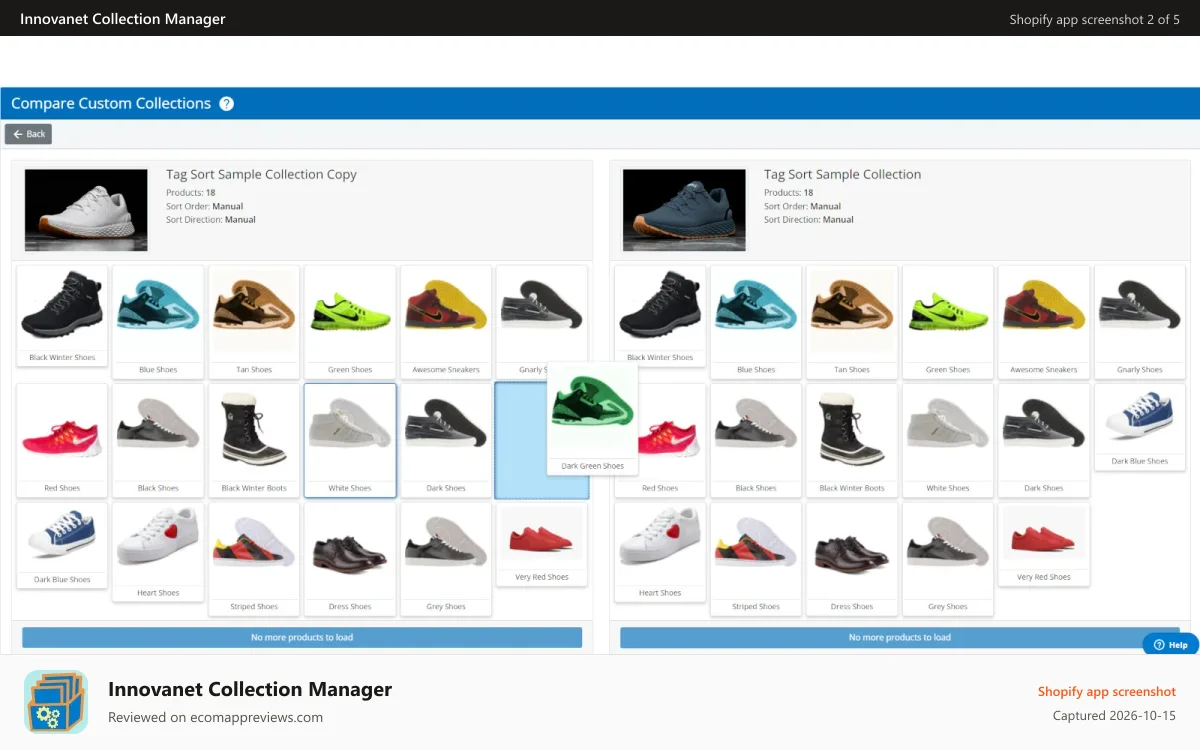Screen dimensions: 1200x750
Task: Click 'Reviewed on ecomappreviews.com' text
Action: tap(215, 717)
